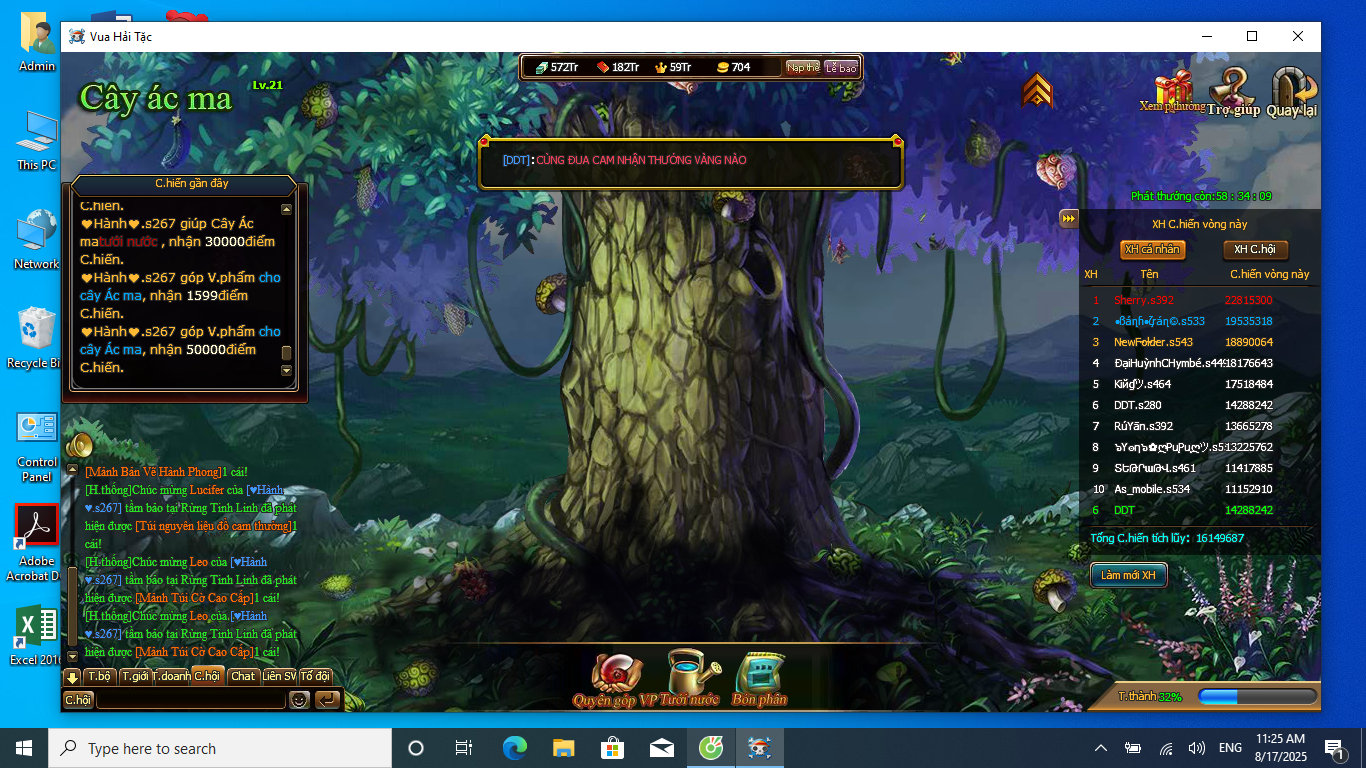Click the Làm mới XH refresh button
Image resolution: width=1366 pixels, height=768 pixels.
pyautogui.click(x=1128, y=575)
